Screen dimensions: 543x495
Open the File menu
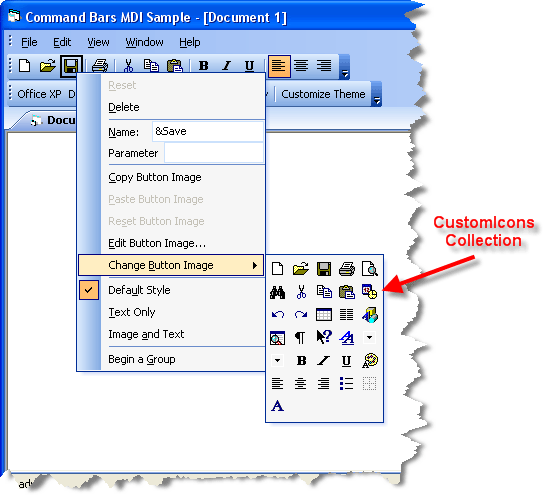coord(29,42)
